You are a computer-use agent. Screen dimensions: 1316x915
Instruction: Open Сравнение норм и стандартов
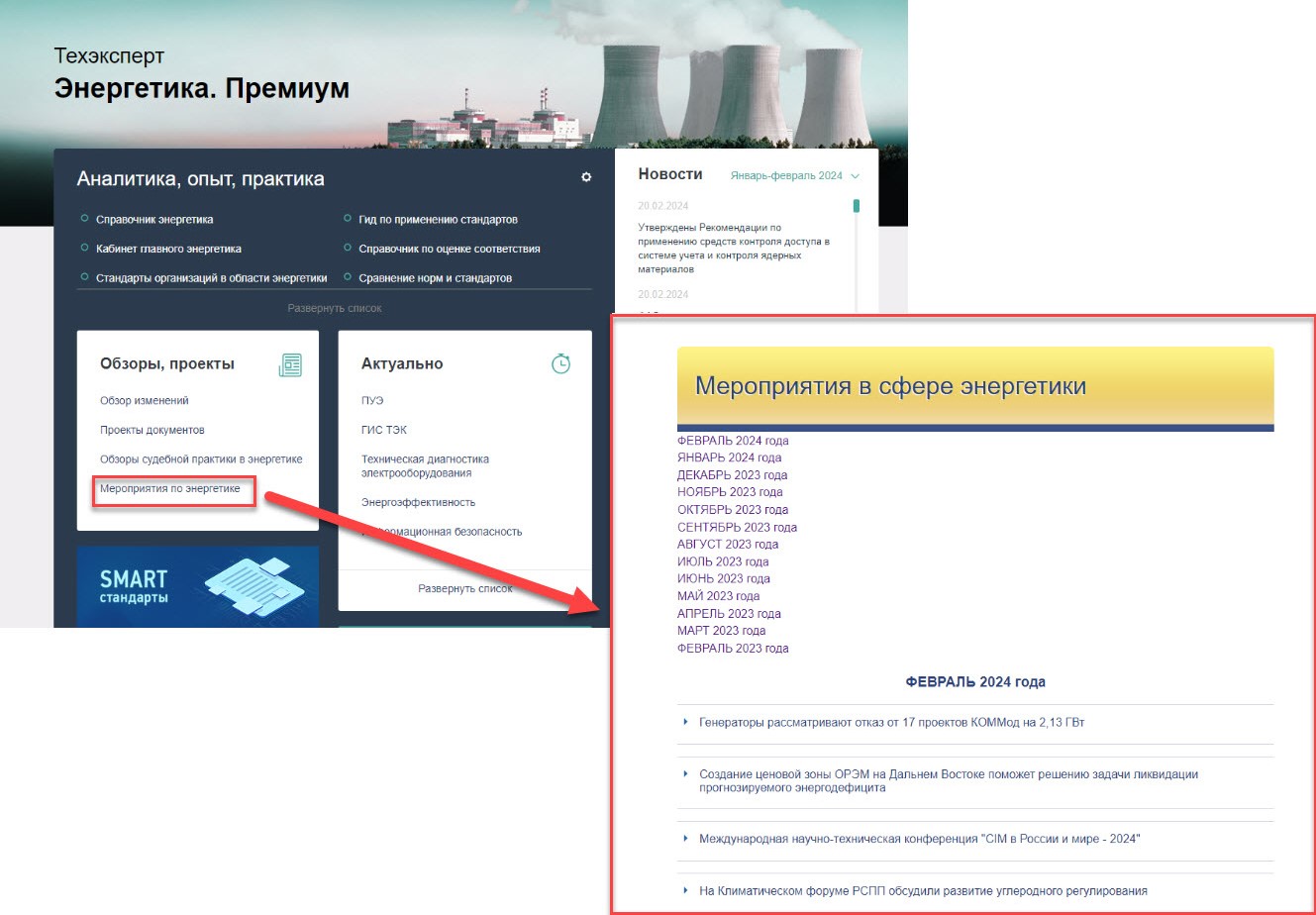click(435, 278)
